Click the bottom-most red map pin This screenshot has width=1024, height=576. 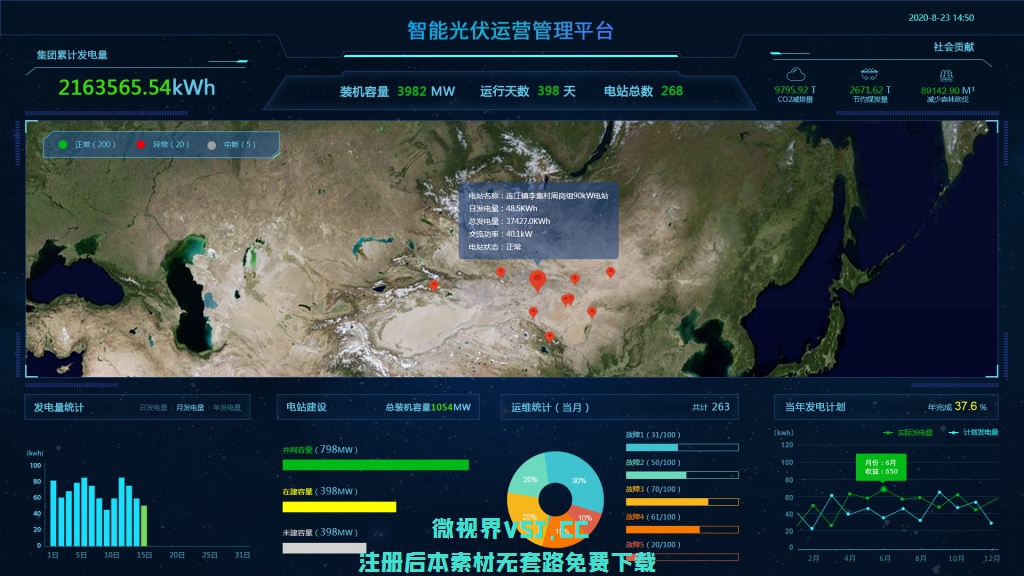pyautogui.click(x=549, y=336)
